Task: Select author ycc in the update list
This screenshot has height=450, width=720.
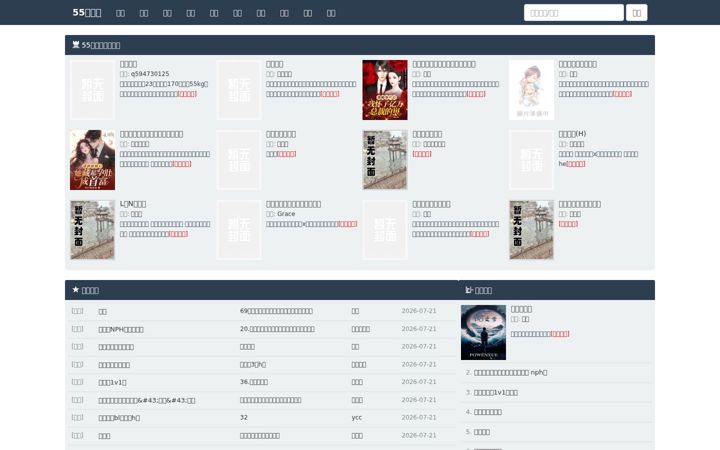Action: [357, 417]
